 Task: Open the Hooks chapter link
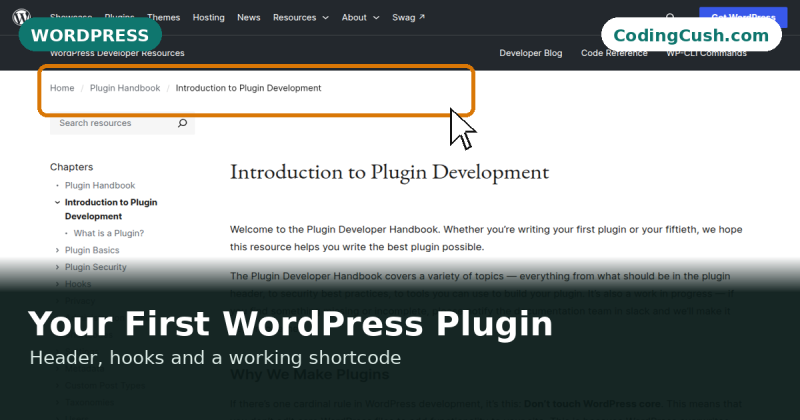tap(78, 284)
